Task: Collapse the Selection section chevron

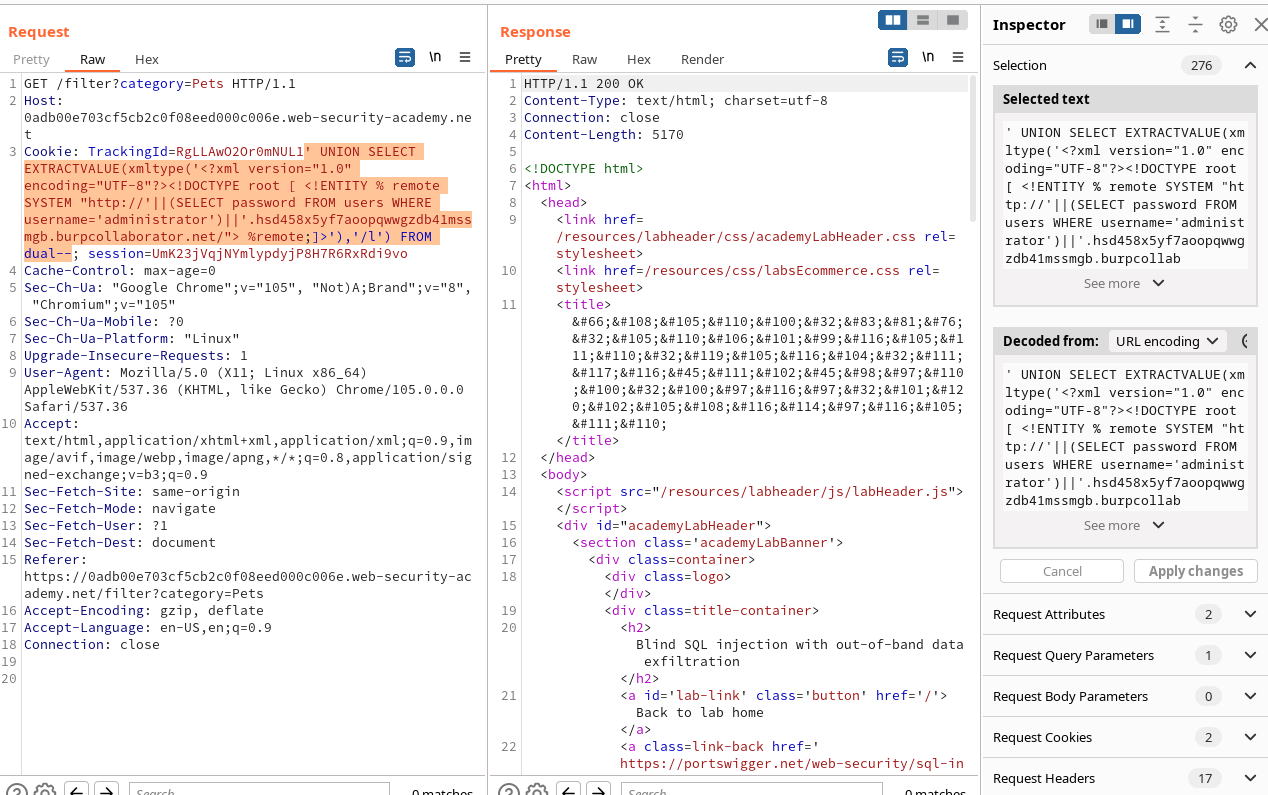Action: [1250, 65]
